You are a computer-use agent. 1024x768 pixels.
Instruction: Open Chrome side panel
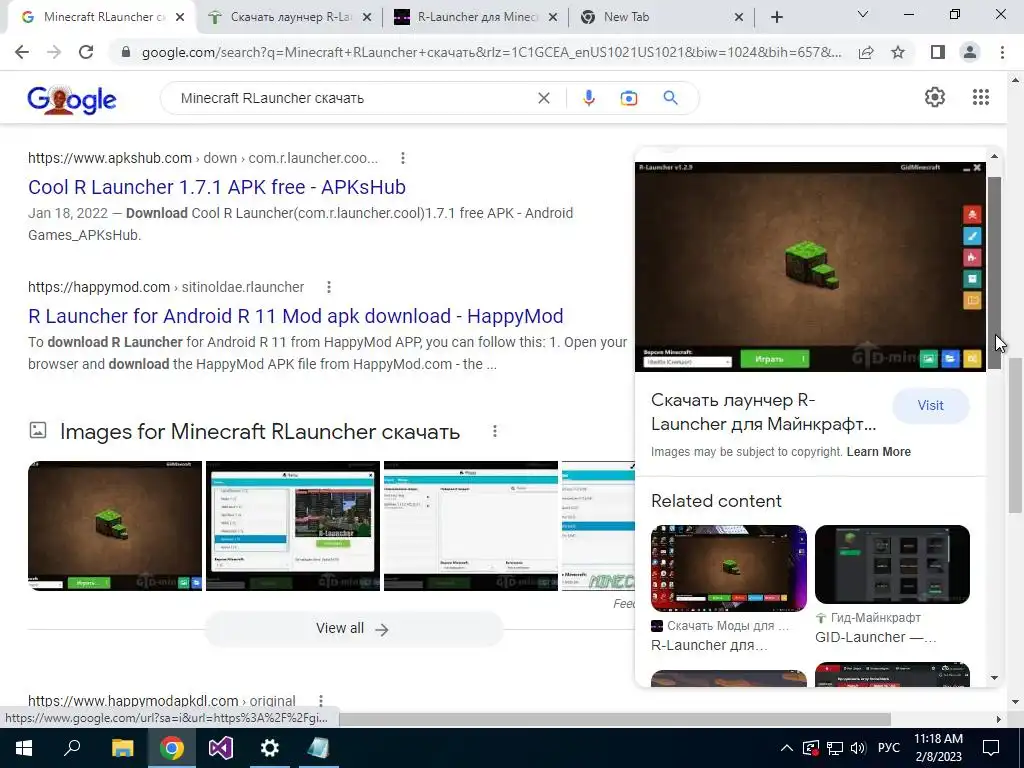[x=938, y=52]
